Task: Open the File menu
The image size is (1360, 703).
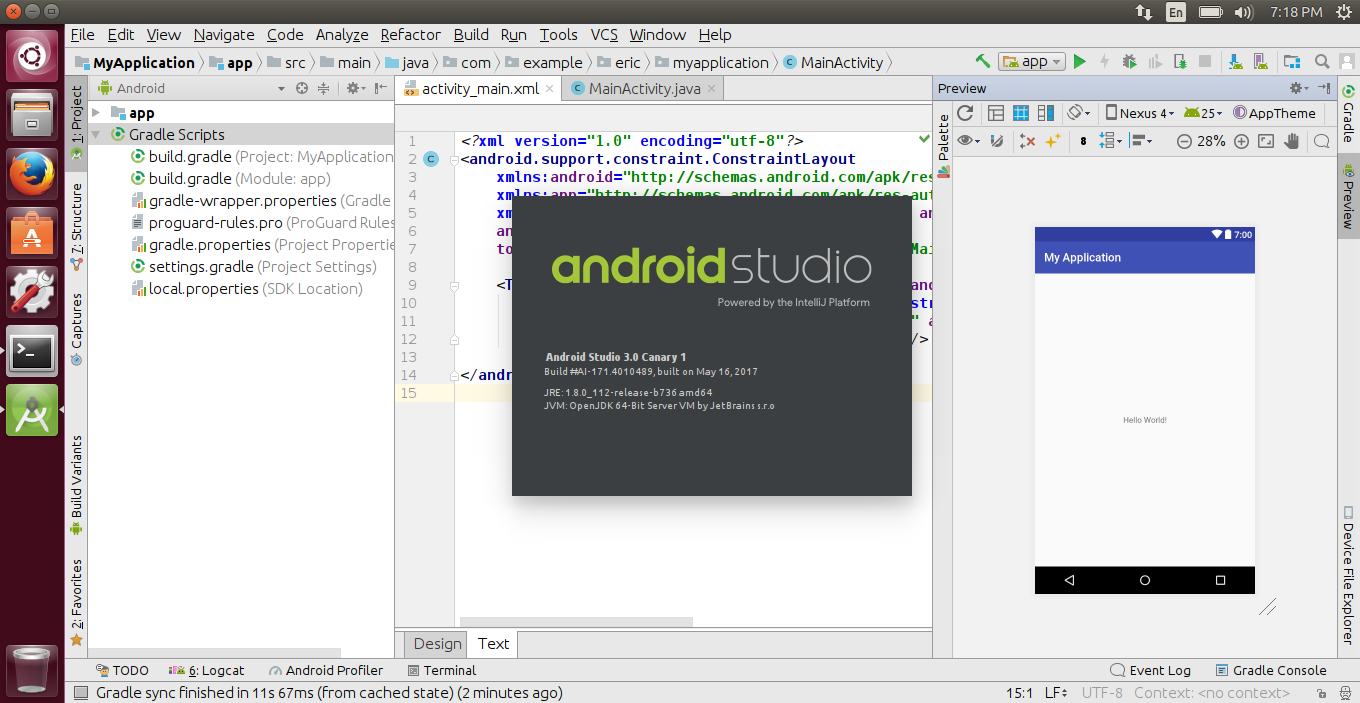Action: coord(83,34)
